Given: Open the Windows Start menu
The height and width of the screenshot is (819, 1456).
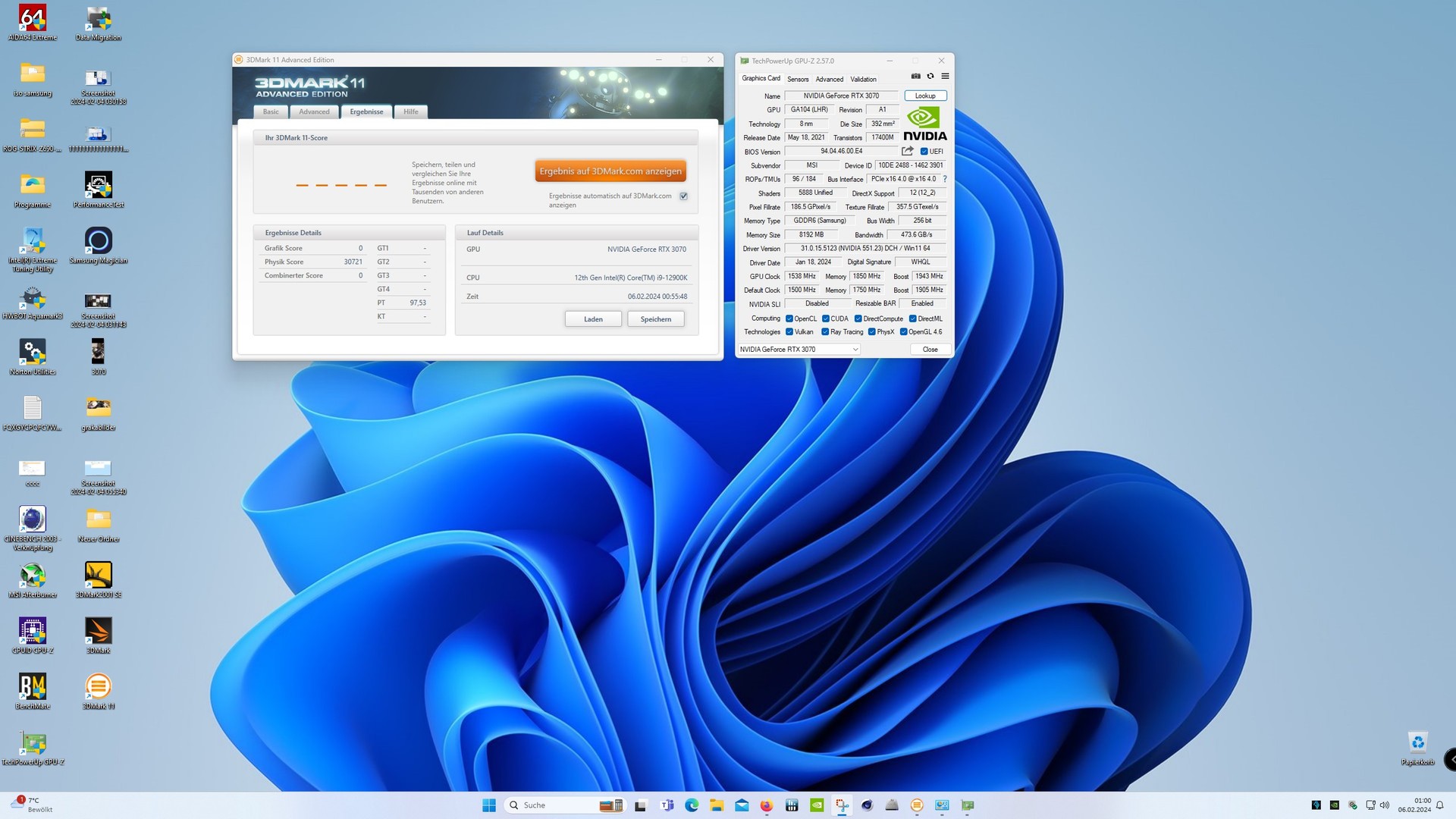Looking at the screenshot, I should coord(489,805).
